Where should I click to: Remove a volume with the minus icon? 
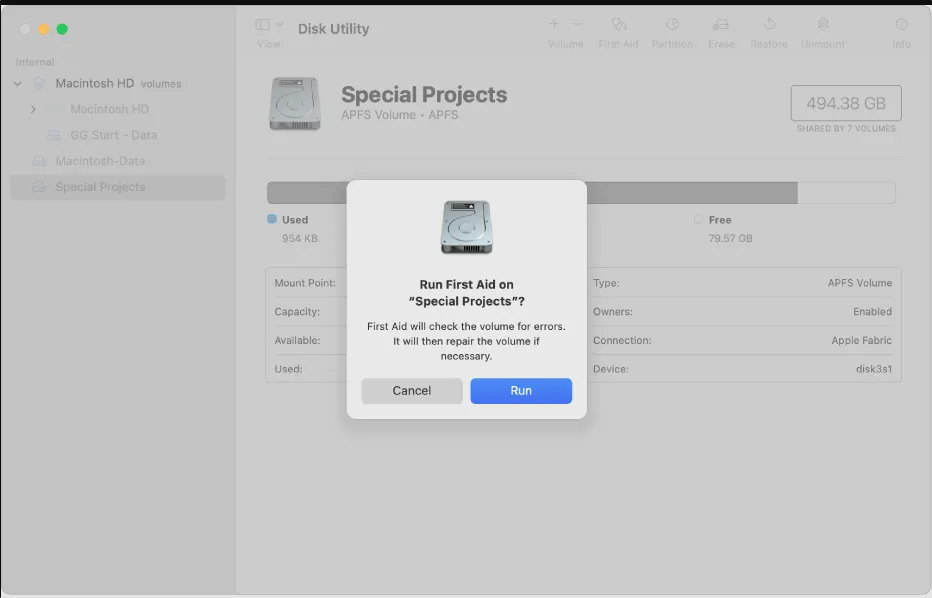coord(578,24)
